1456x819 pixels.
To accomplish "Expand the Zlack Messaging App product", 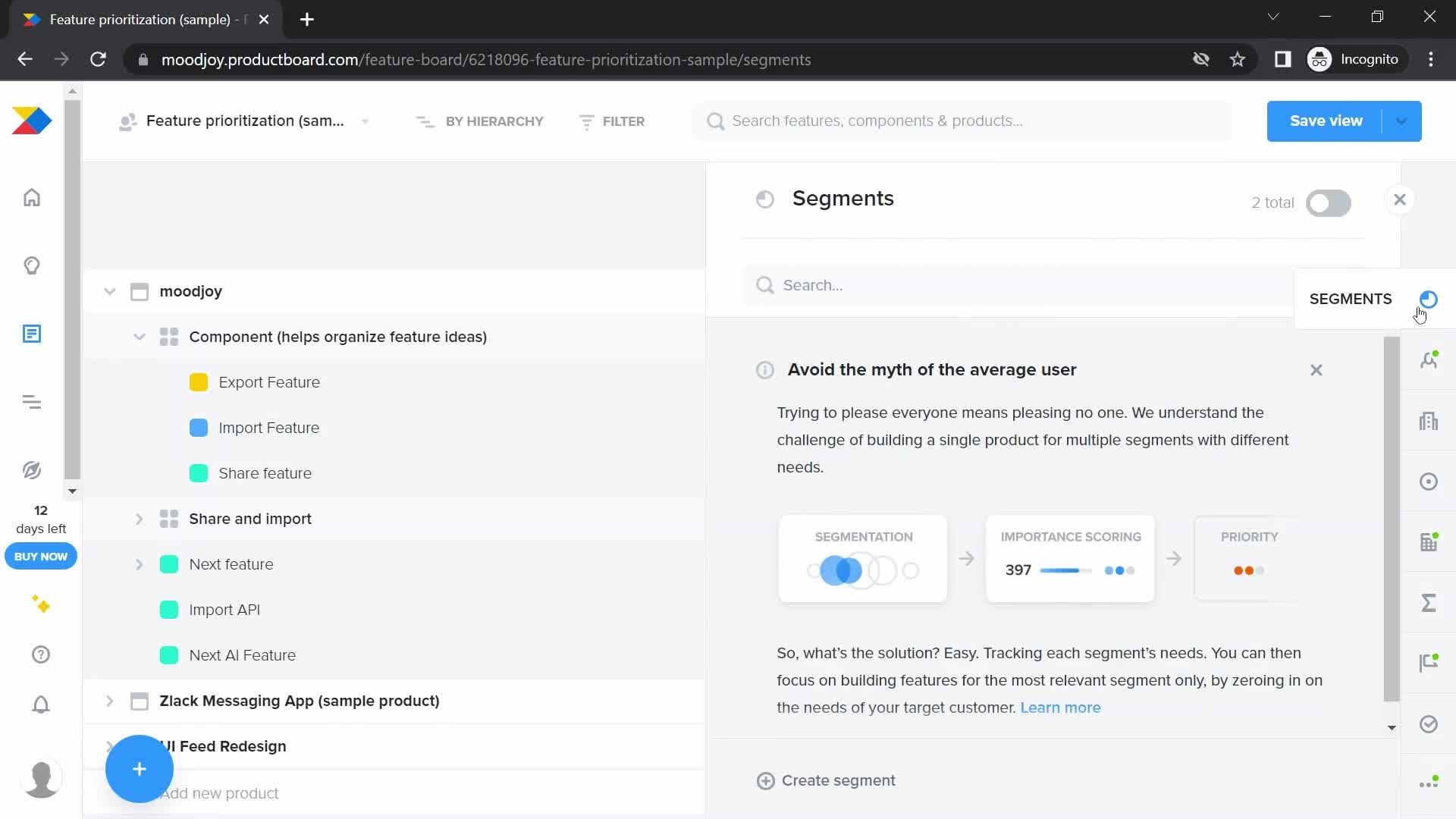I will (x=110, y=701).
